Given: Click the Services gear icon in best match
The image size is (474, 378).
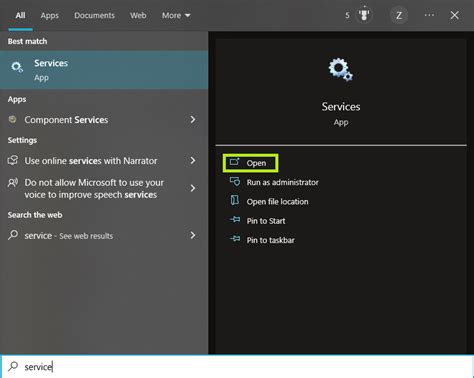Looking at the screenshot, I should tap(17, 67).
